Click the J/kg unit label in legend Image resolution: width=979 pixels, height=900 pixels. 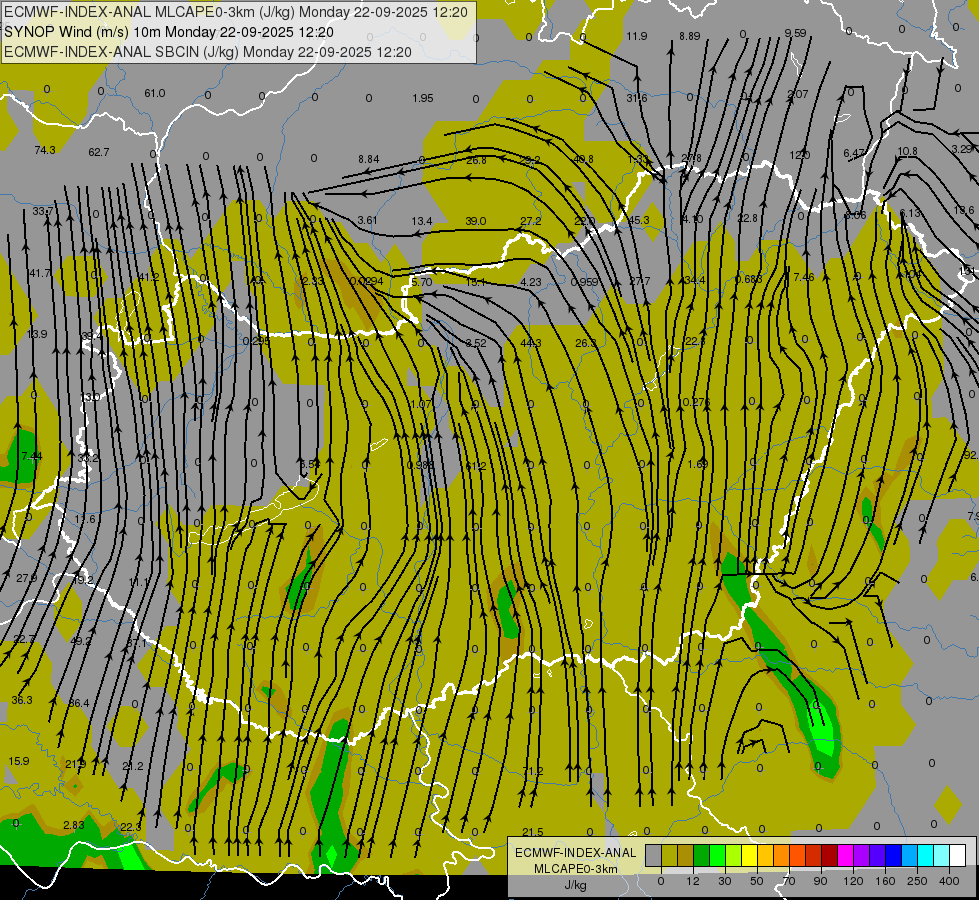[575, 884]
